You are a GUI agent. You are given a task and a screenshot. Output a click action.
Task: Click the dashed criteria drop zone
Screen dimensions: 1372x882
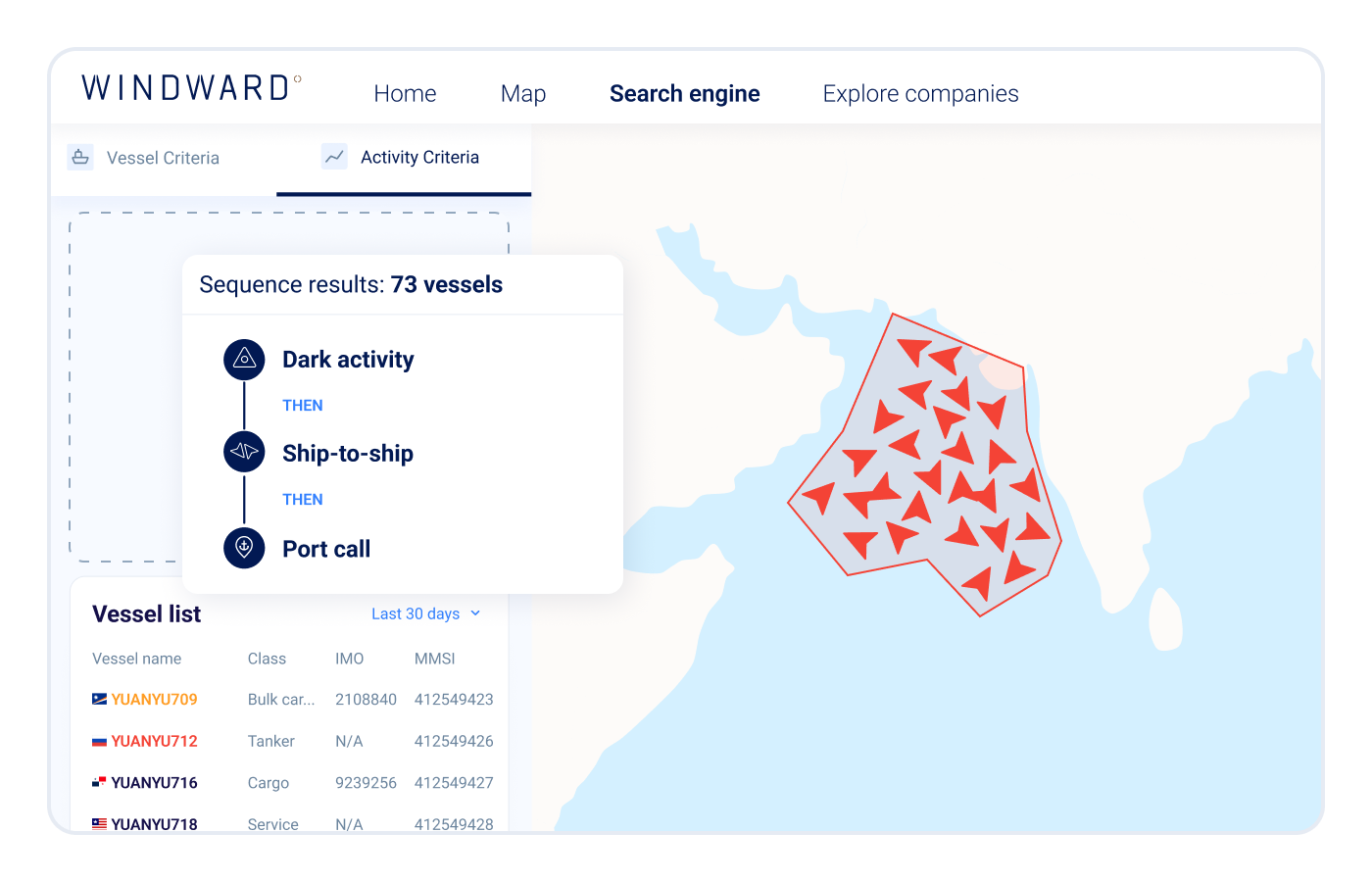(x=124, y=392)
